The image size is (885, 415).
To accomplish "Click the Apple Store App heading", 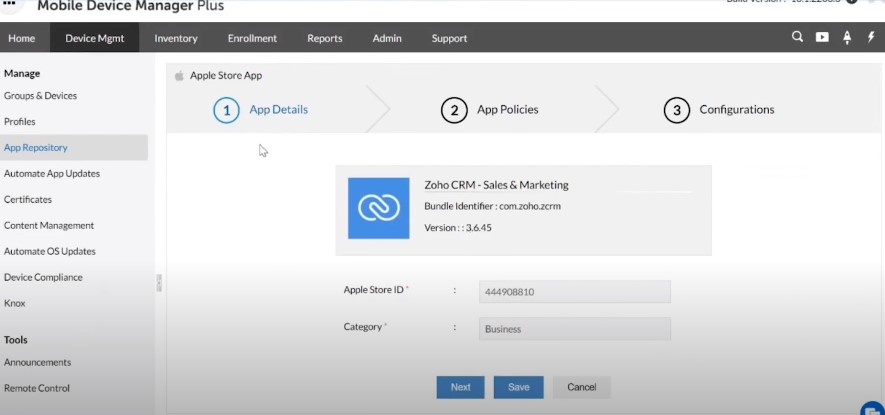I will tap(226, 76).
